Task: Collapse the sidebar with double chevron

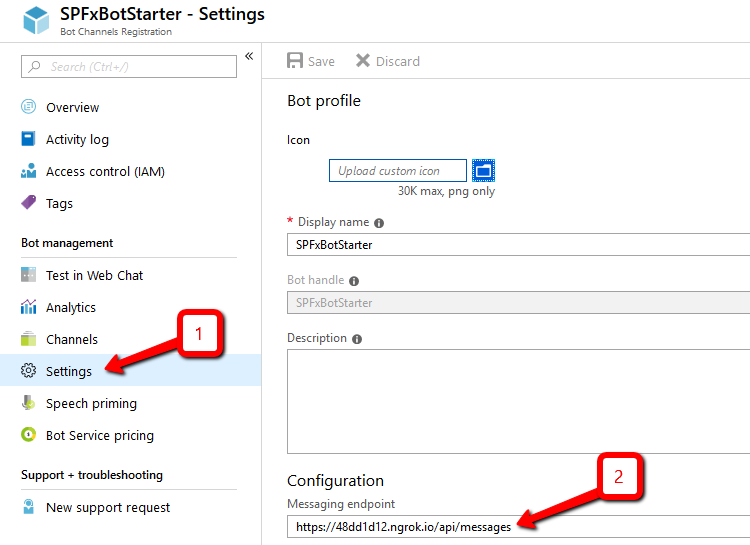Action: 249,56
